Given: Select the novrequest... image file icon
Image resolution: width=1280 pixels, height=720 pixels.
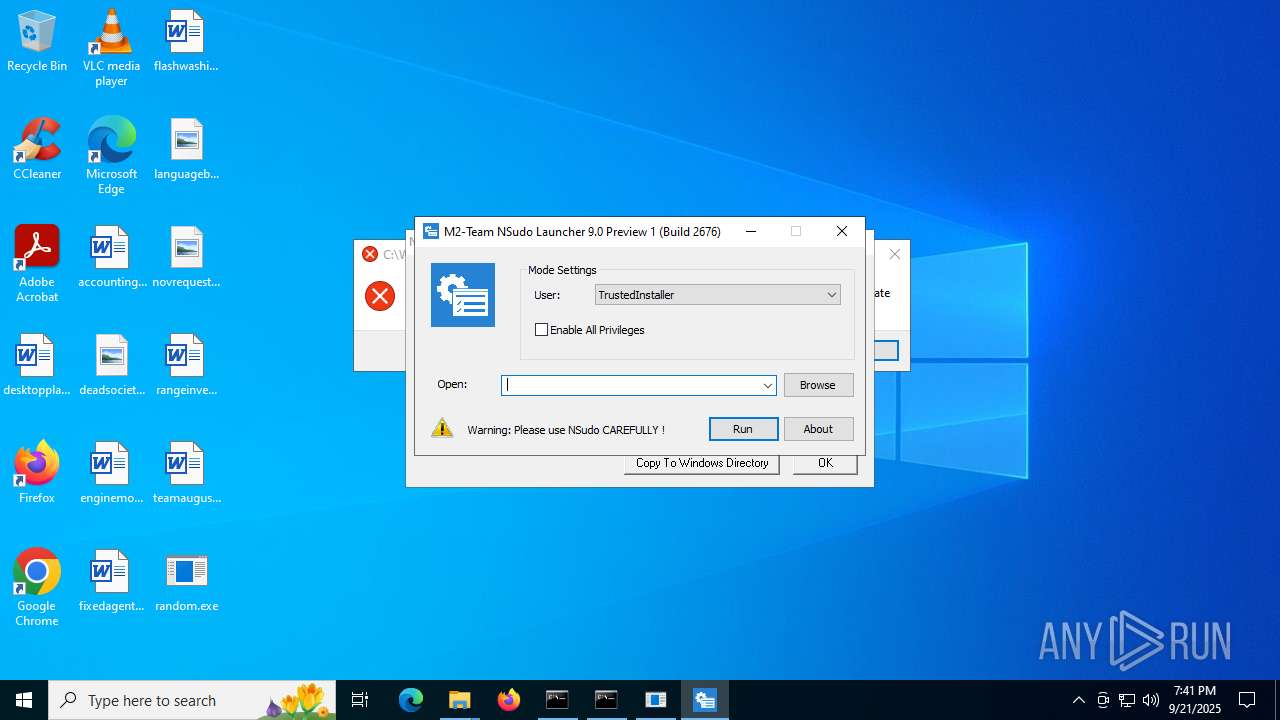Looking at the screenshot, I should [186, 258].
